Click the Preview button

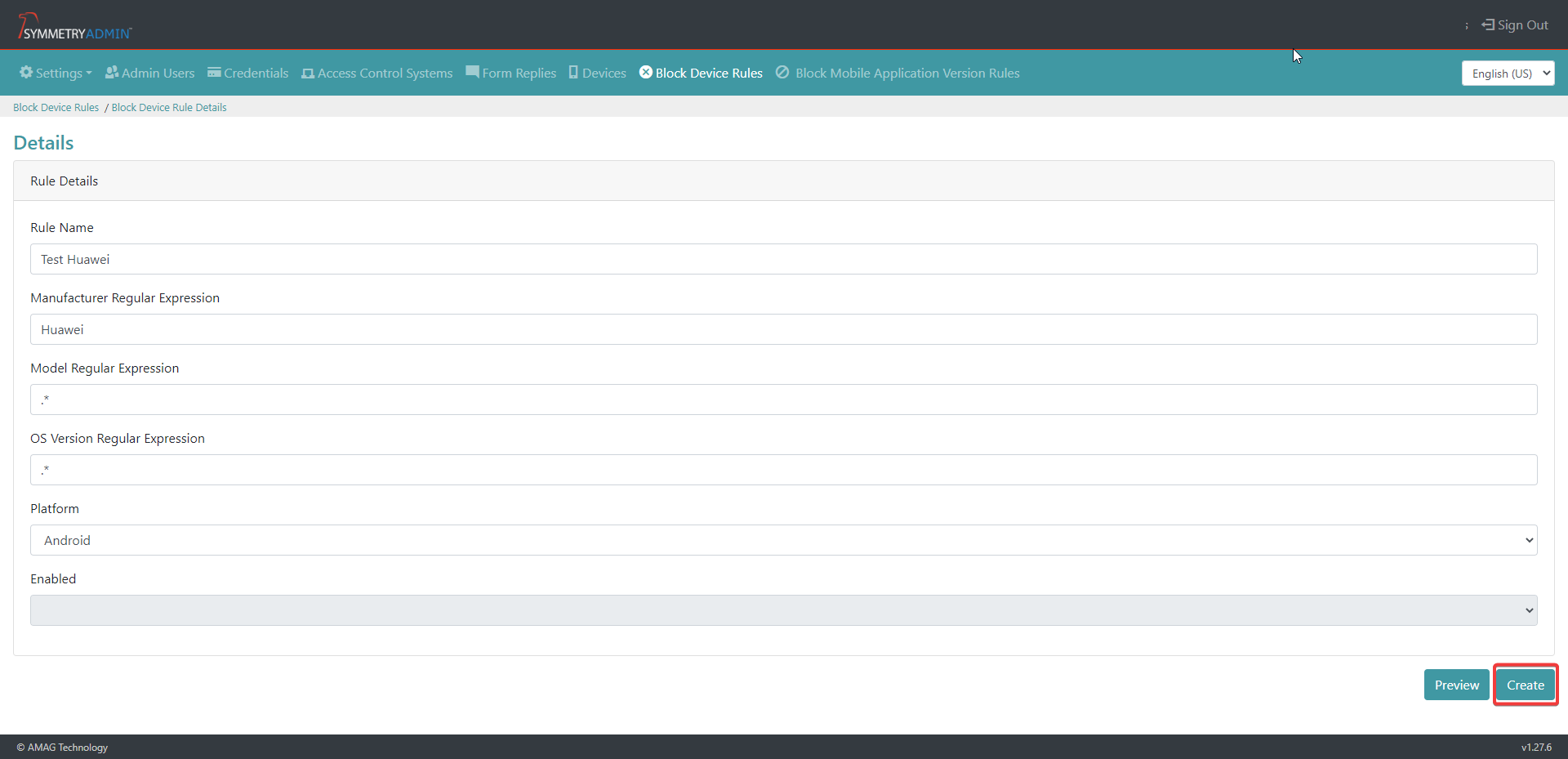pos(1457,685)
